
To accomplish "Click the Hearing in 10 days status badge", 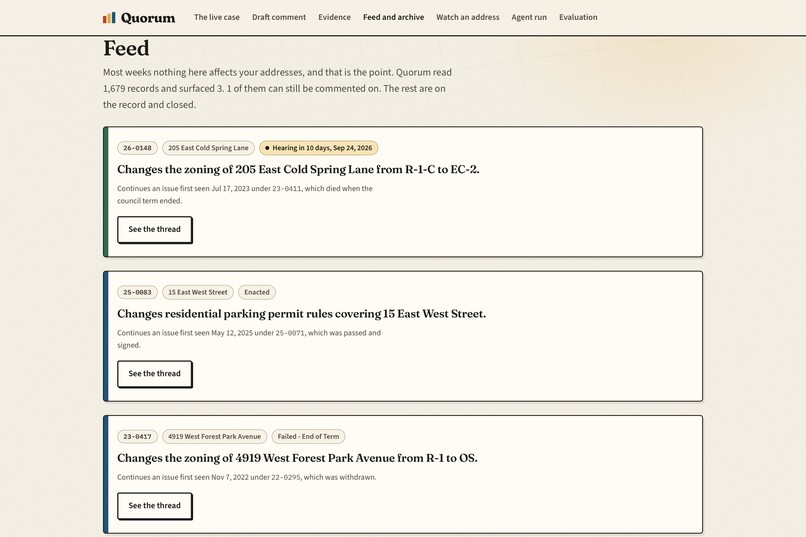I will coord(319,148).
